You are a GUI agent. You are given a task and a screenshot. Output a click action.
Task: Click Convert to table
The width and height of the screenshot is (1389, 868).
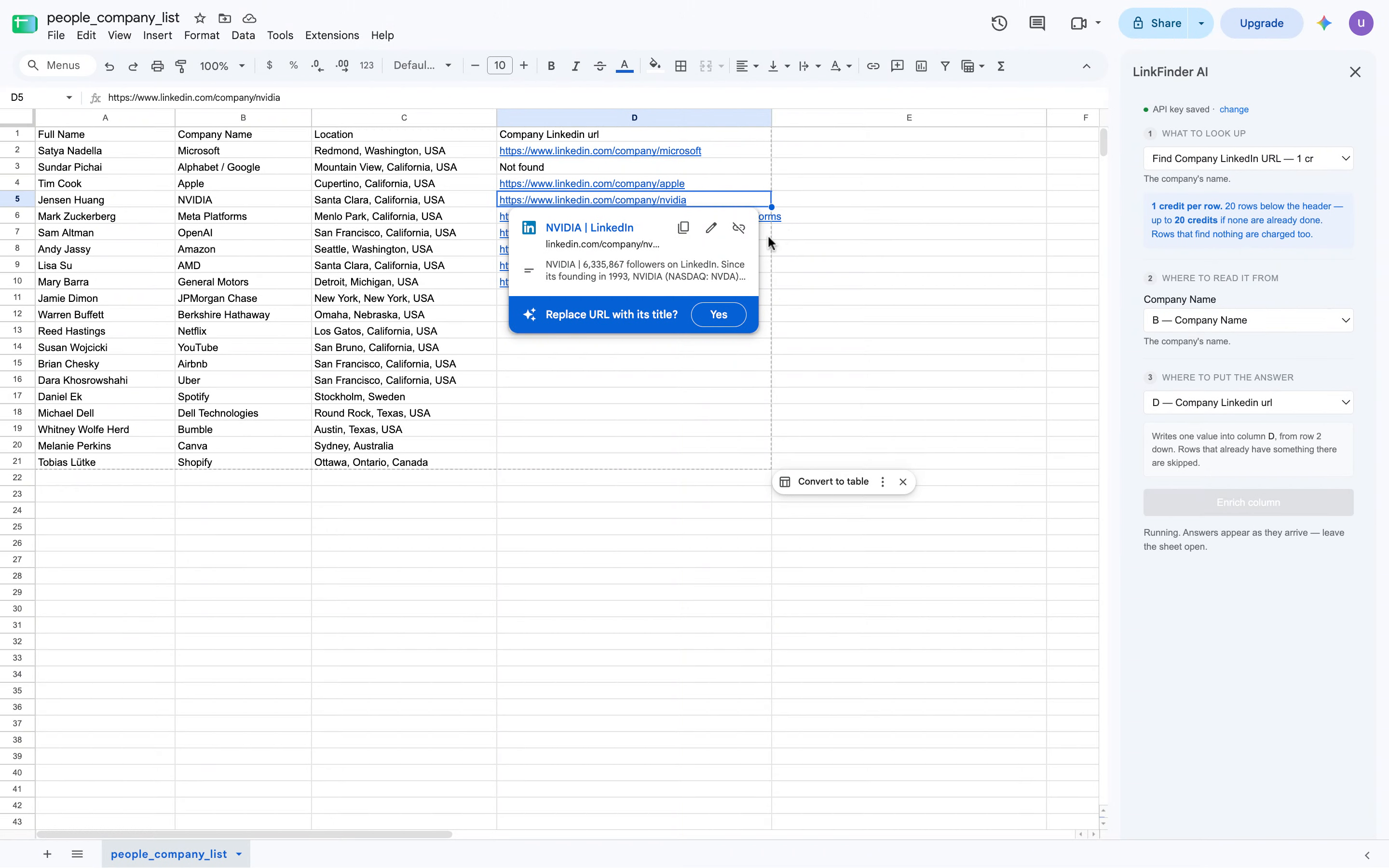(832, 482)
